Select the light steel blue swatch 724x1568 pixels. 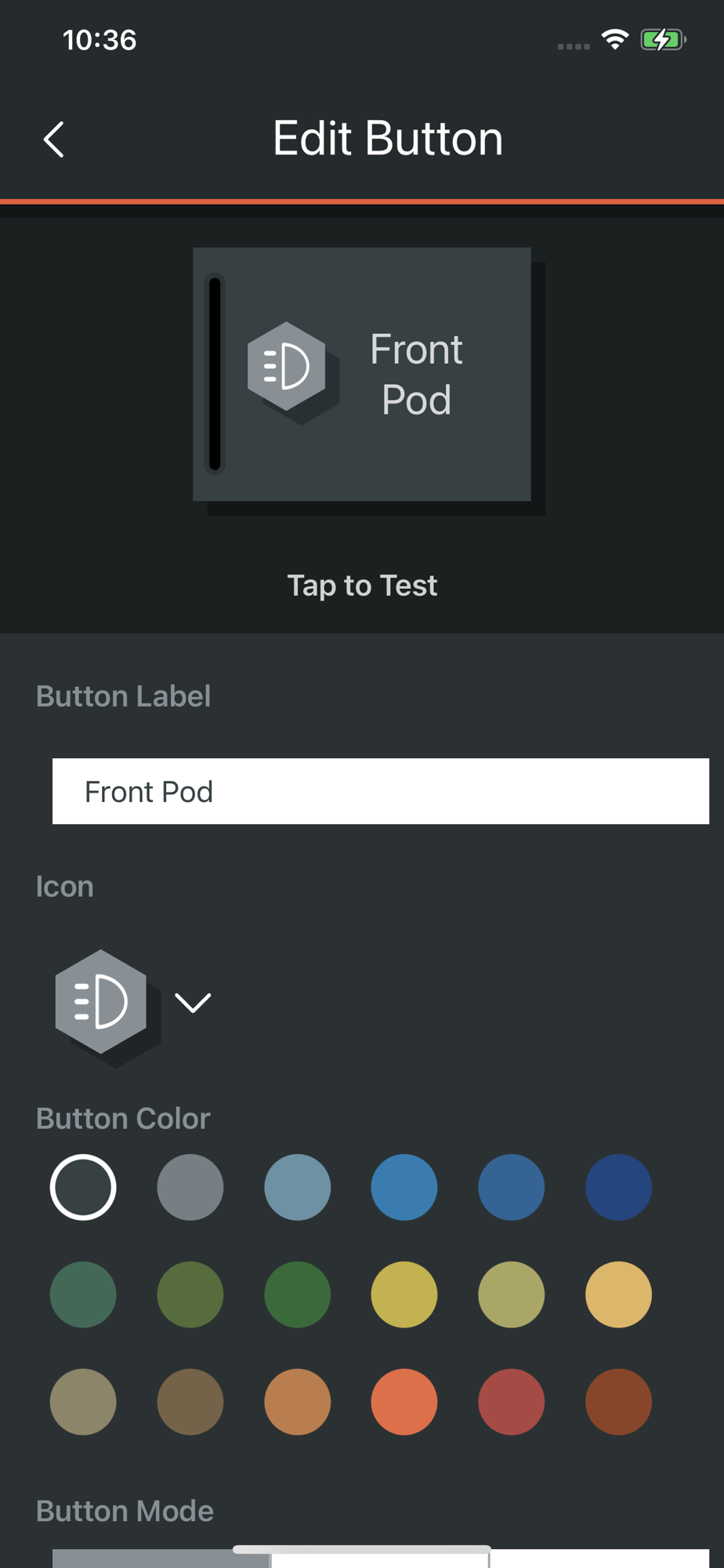(x=298, y=1187)
